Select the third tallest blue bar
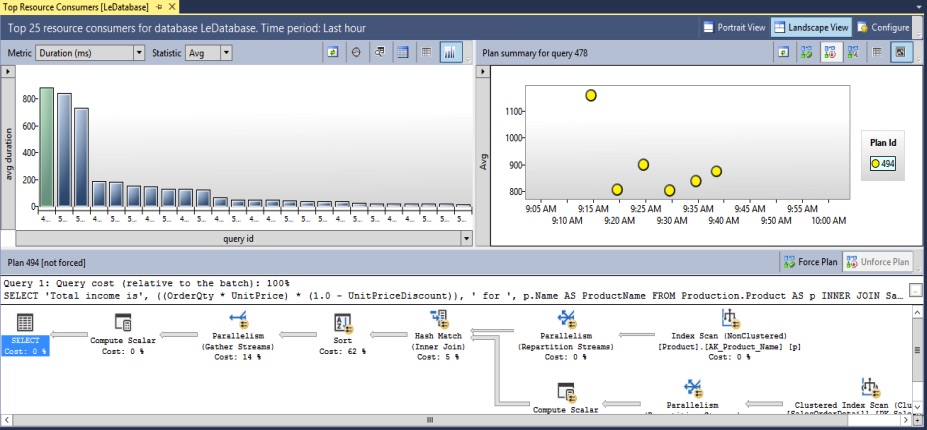Screen dimensions: 927x430 pyautogui.click(x=82, y=157)
